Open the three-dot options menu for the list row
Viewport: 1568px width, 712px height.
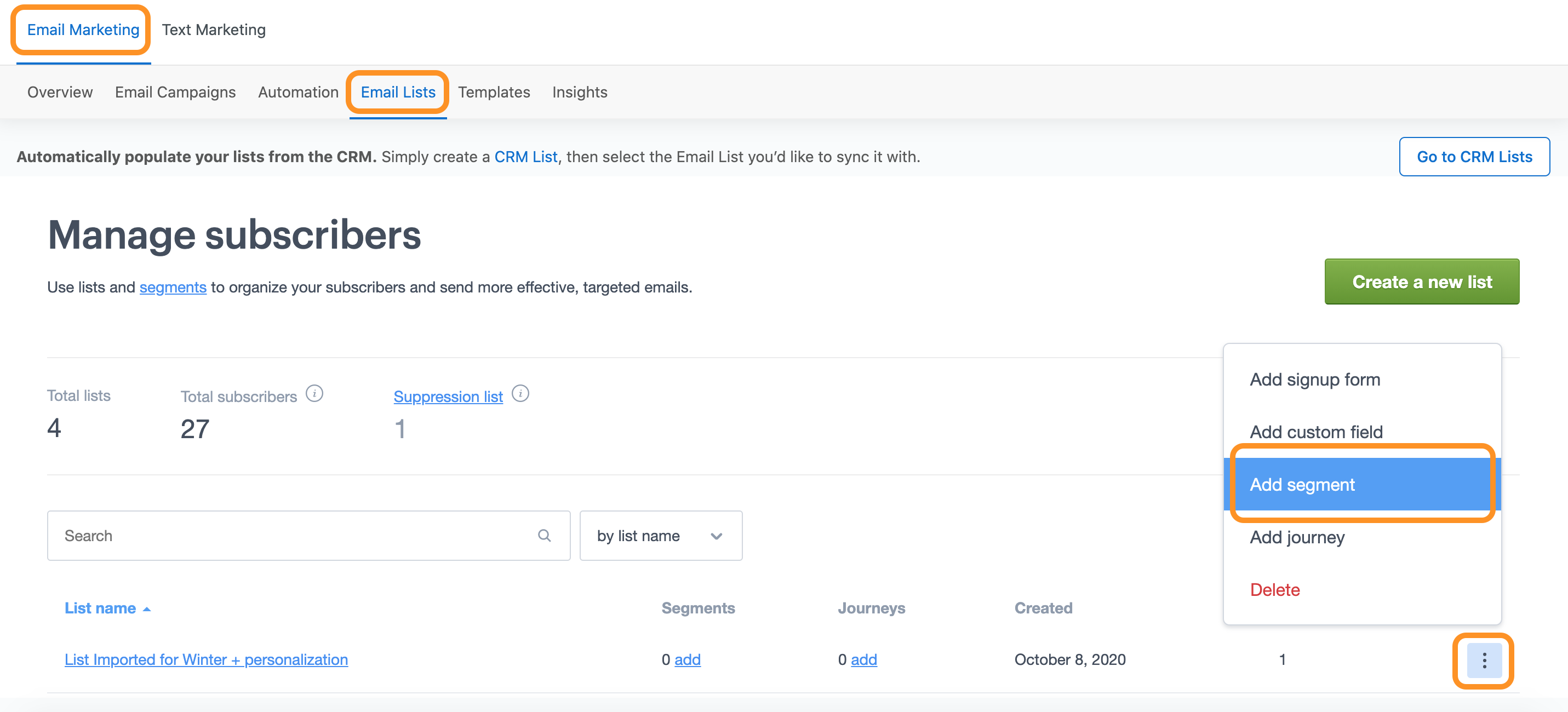coord(1484,661)
